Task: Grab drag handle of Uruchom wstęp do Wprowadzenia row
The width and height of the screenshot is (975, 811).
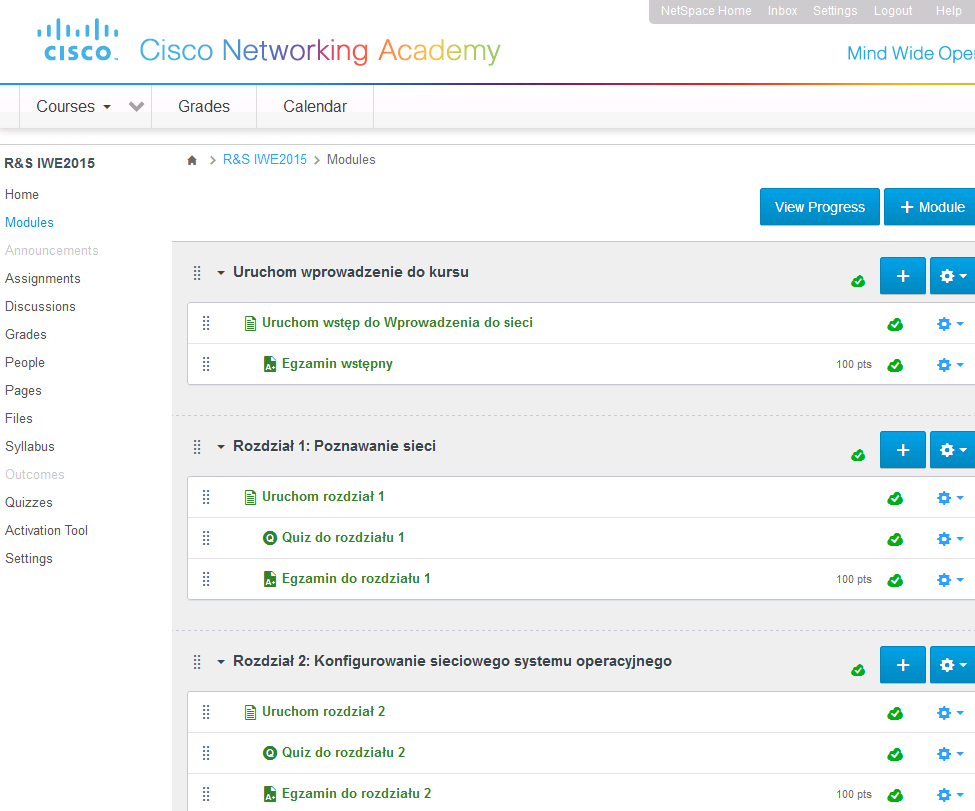Action: (206, 323)
